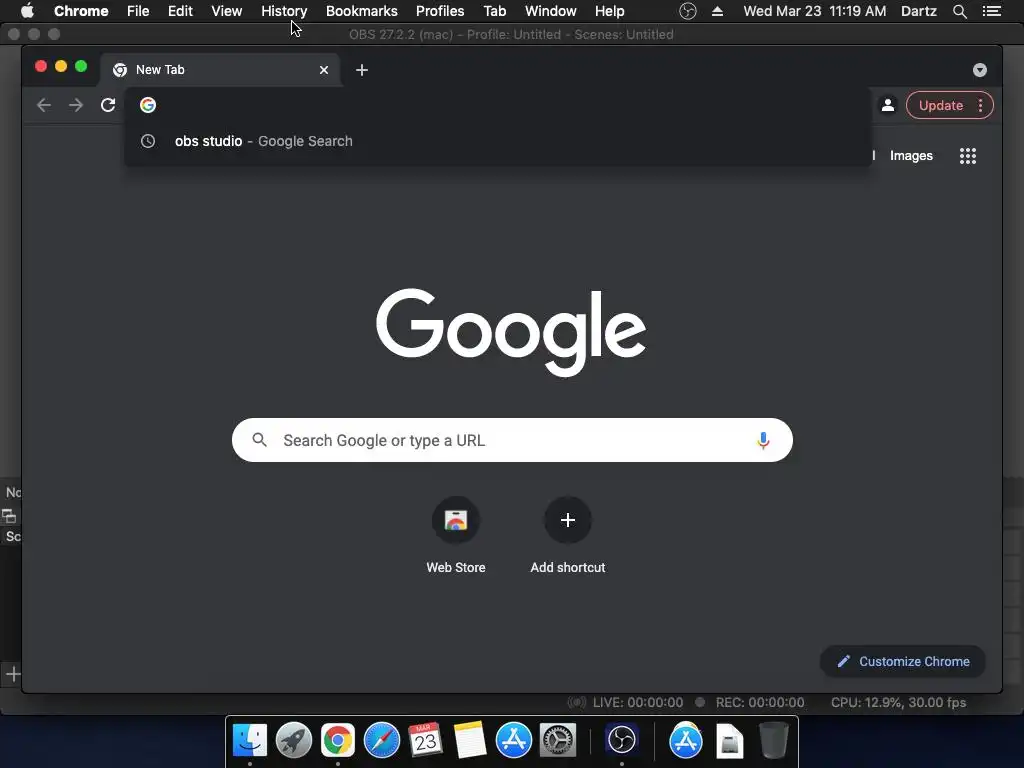Open Trash in the dock
The width and height of the screenshot is (1024, 768).
pos(773,740)
